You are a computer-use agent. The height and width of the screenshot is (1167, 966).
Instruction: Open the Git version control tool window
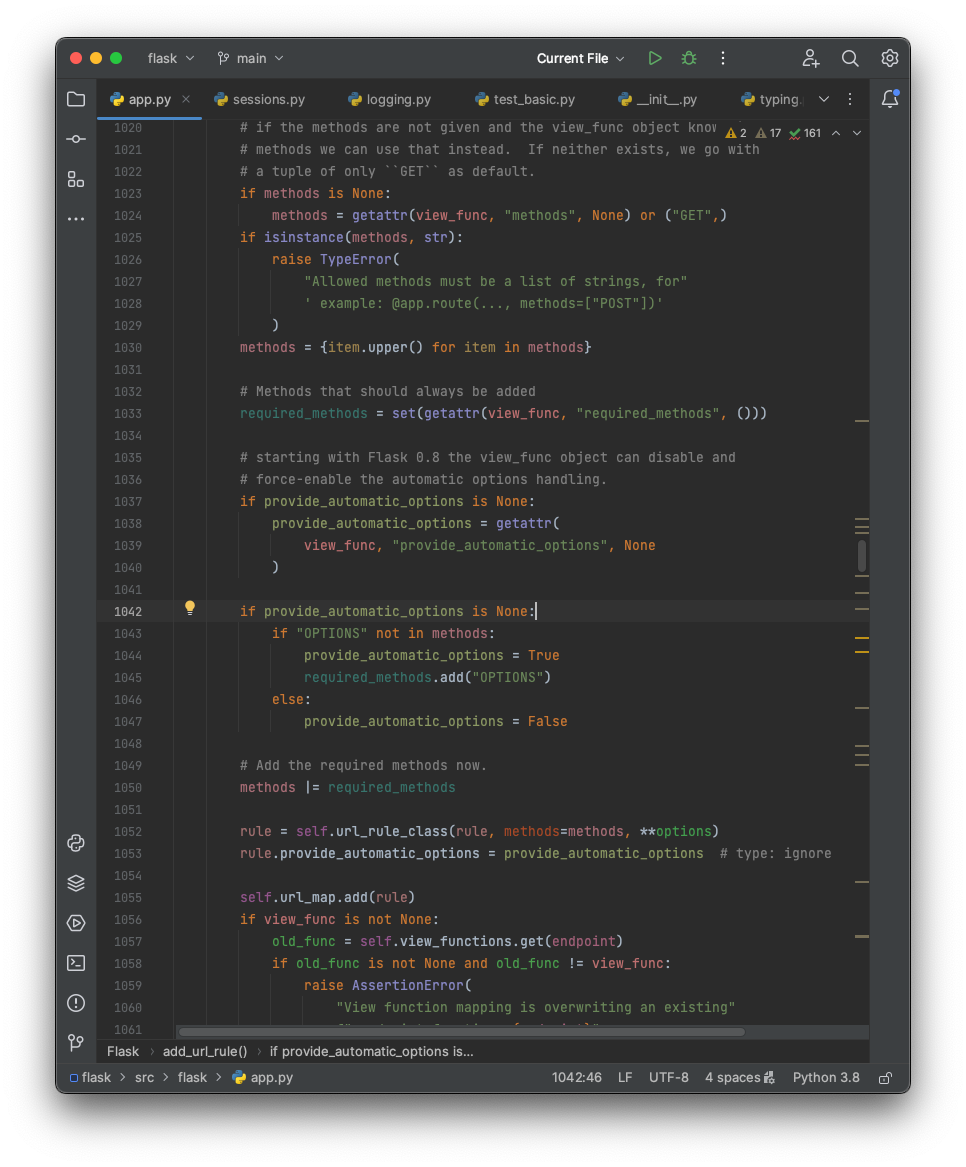tap(76, 1043)
